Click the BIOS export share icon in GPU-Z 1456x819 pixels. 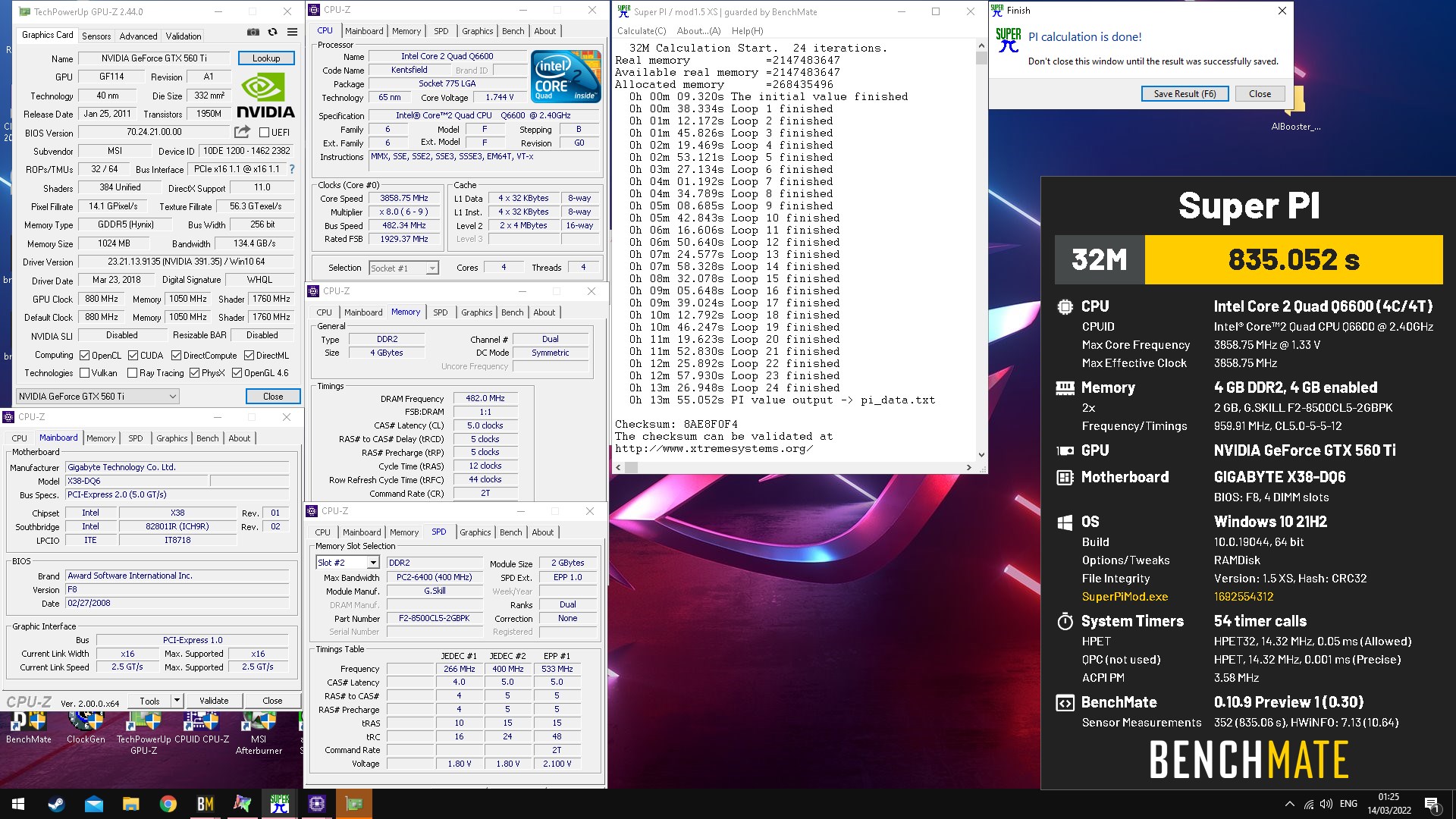pyautogui.click(x=242, y=132)
